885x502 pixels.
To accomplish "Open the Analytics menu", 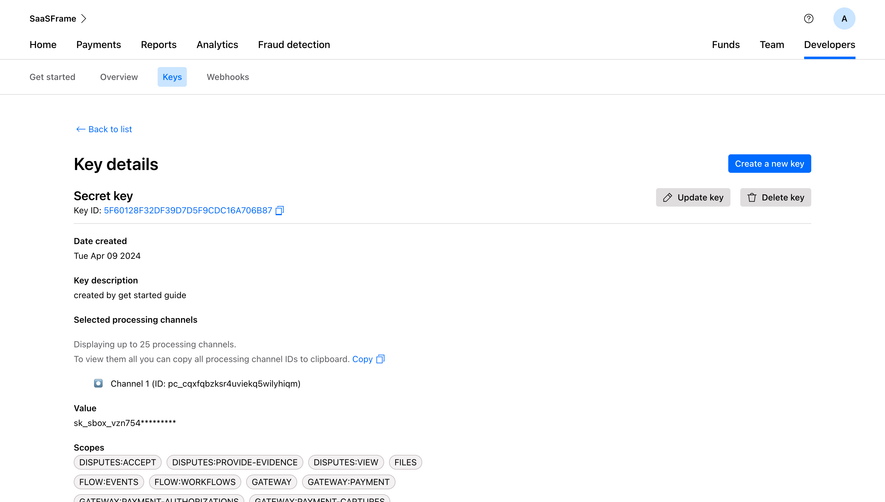I will click(x=217, y=45).
